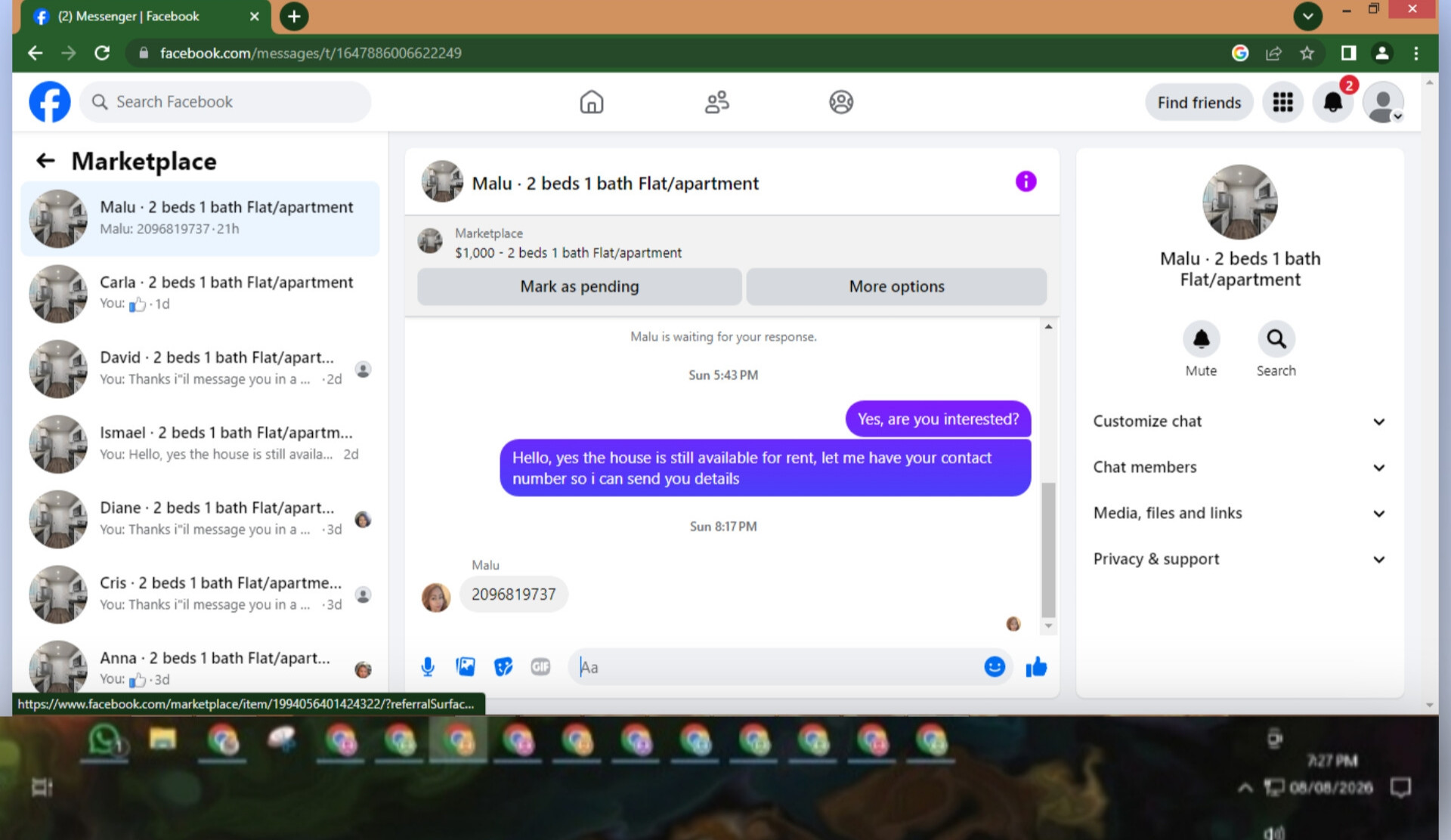Open WhatsApp from the taskbar

point(105,740)
